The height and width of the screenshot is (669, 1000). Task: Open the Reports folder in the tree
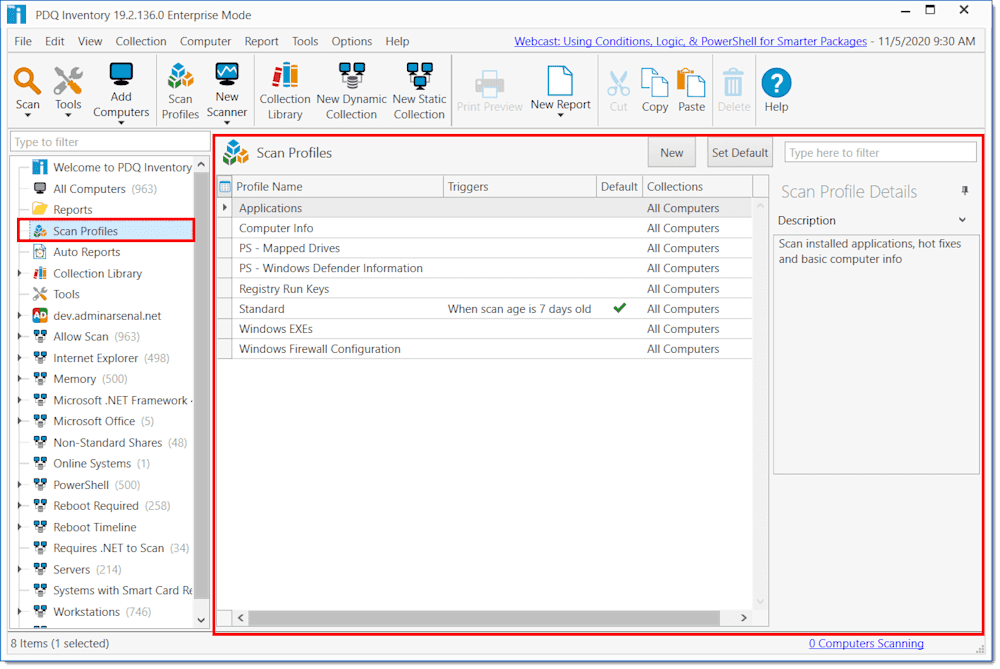click(x=73, y=210)
